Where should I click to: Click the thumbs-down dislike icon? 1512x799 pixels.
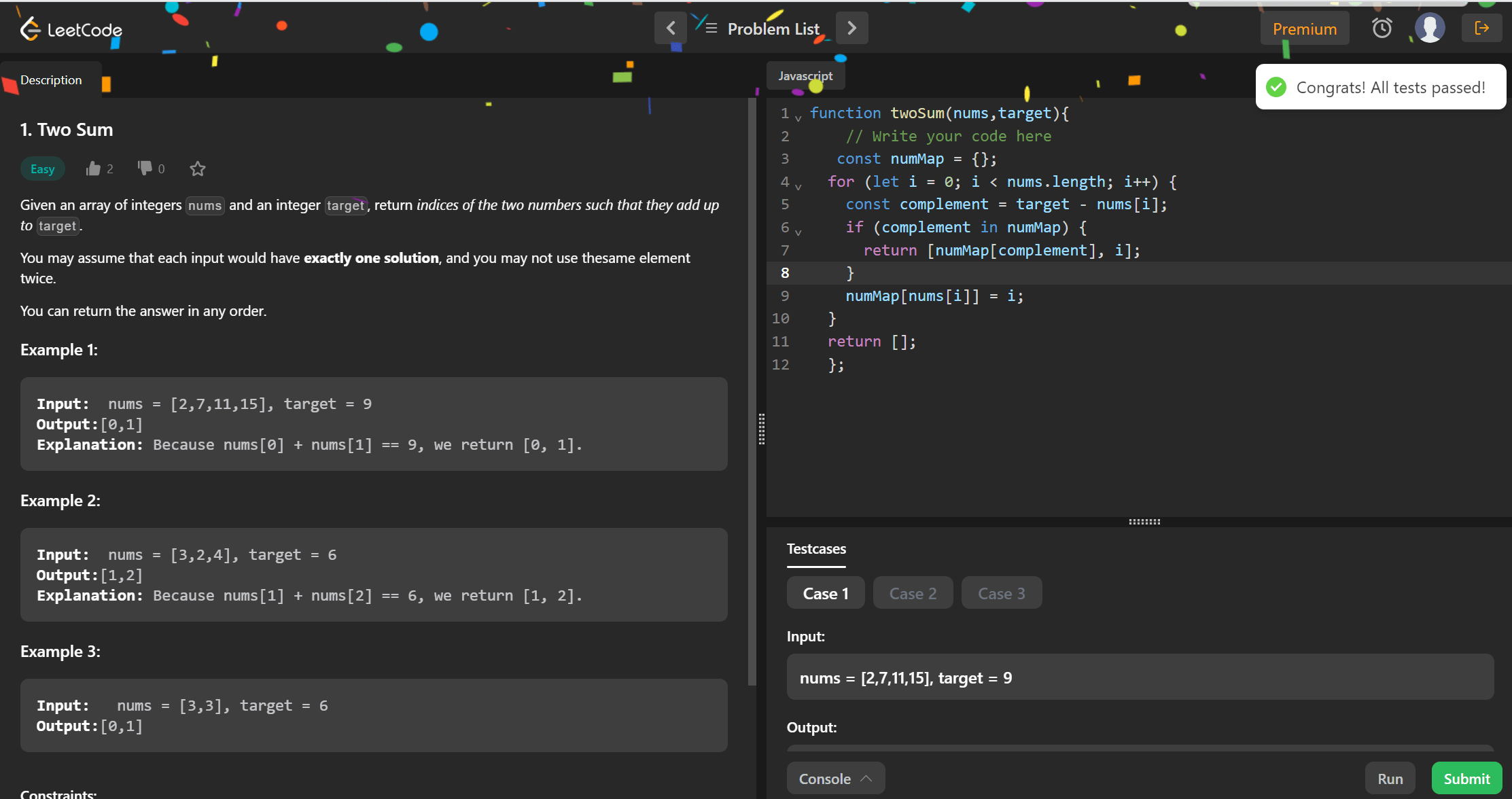145,168
